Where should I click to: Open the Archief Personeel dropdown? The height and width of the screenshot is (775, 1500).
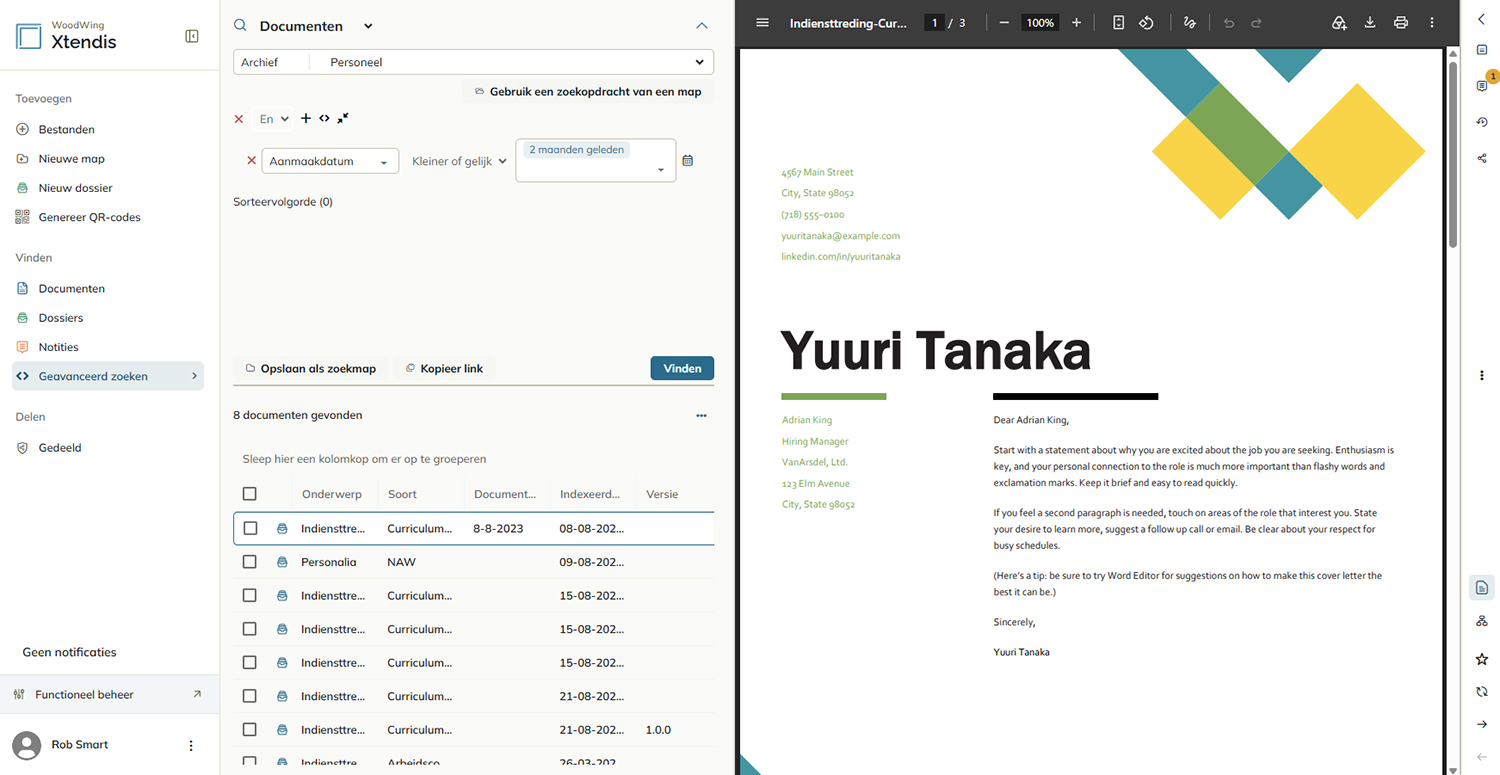[473, 62]
